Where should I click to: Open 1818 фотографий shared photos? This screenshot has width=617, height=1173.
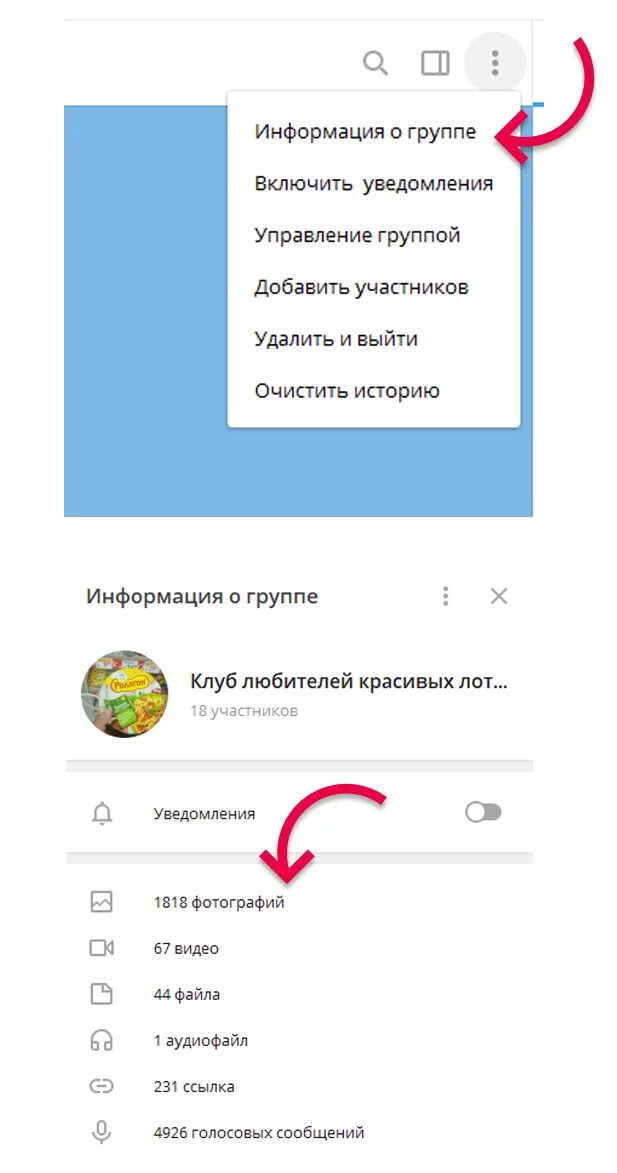point(299,902)
